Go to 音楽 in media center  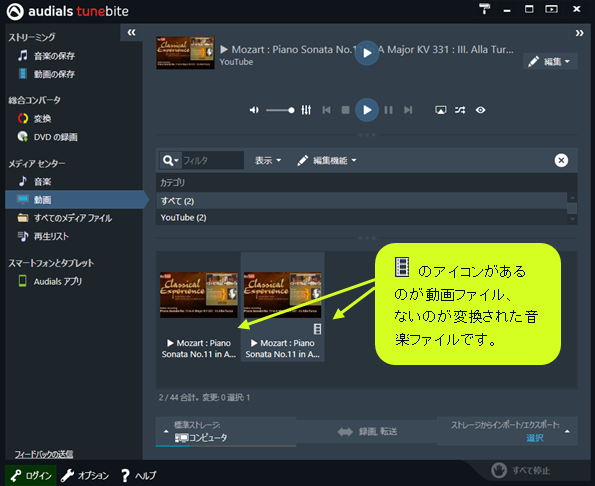pos(35,181)
